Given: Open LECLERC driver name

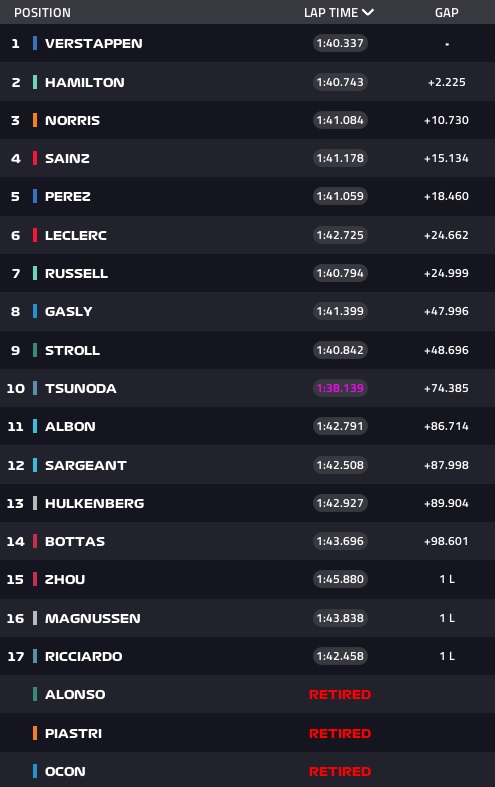Looking at the screenshot, I should [x=76, y=235].
